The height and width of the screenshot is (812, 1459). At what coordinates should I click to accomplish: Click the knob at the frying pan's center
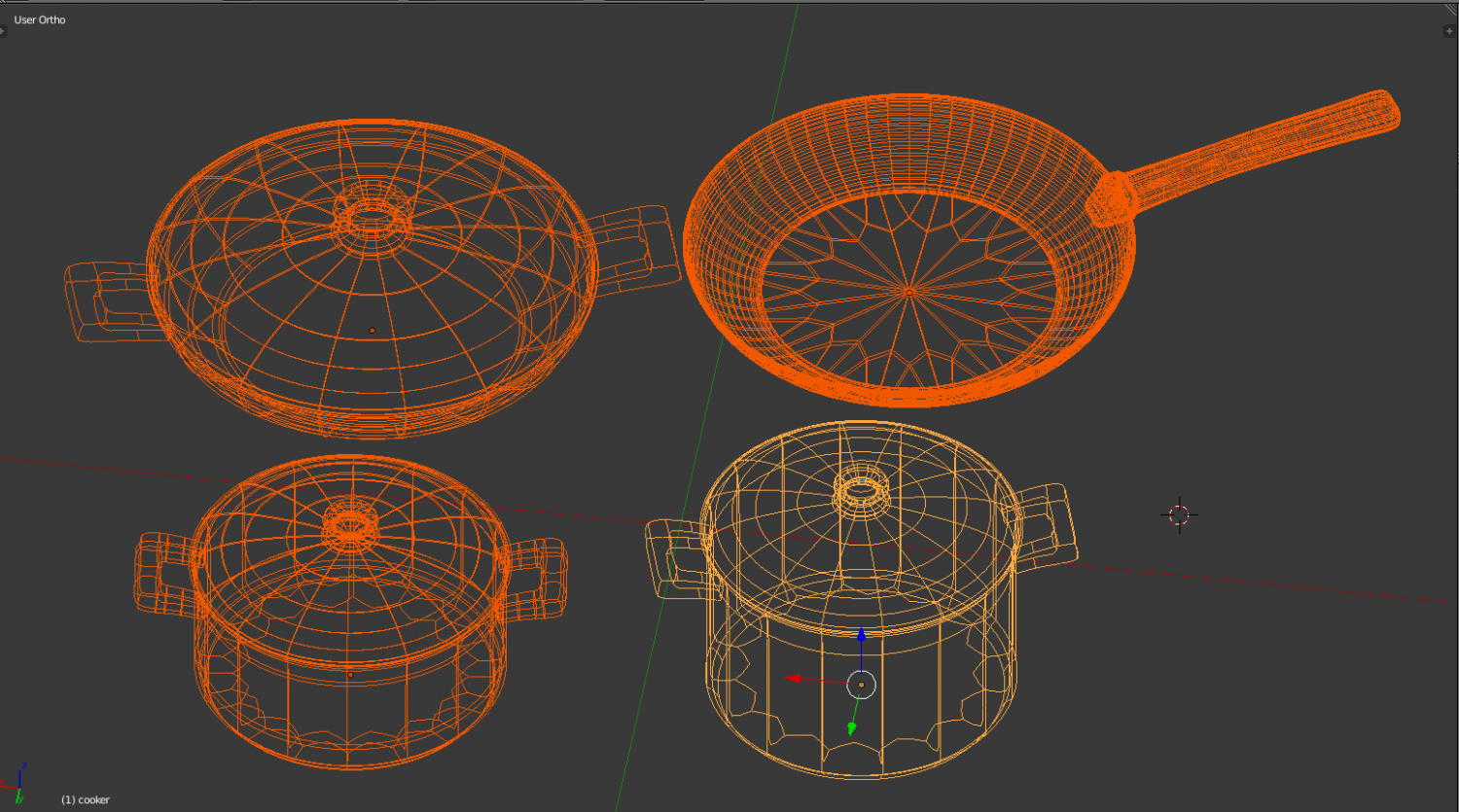(911, 292)
